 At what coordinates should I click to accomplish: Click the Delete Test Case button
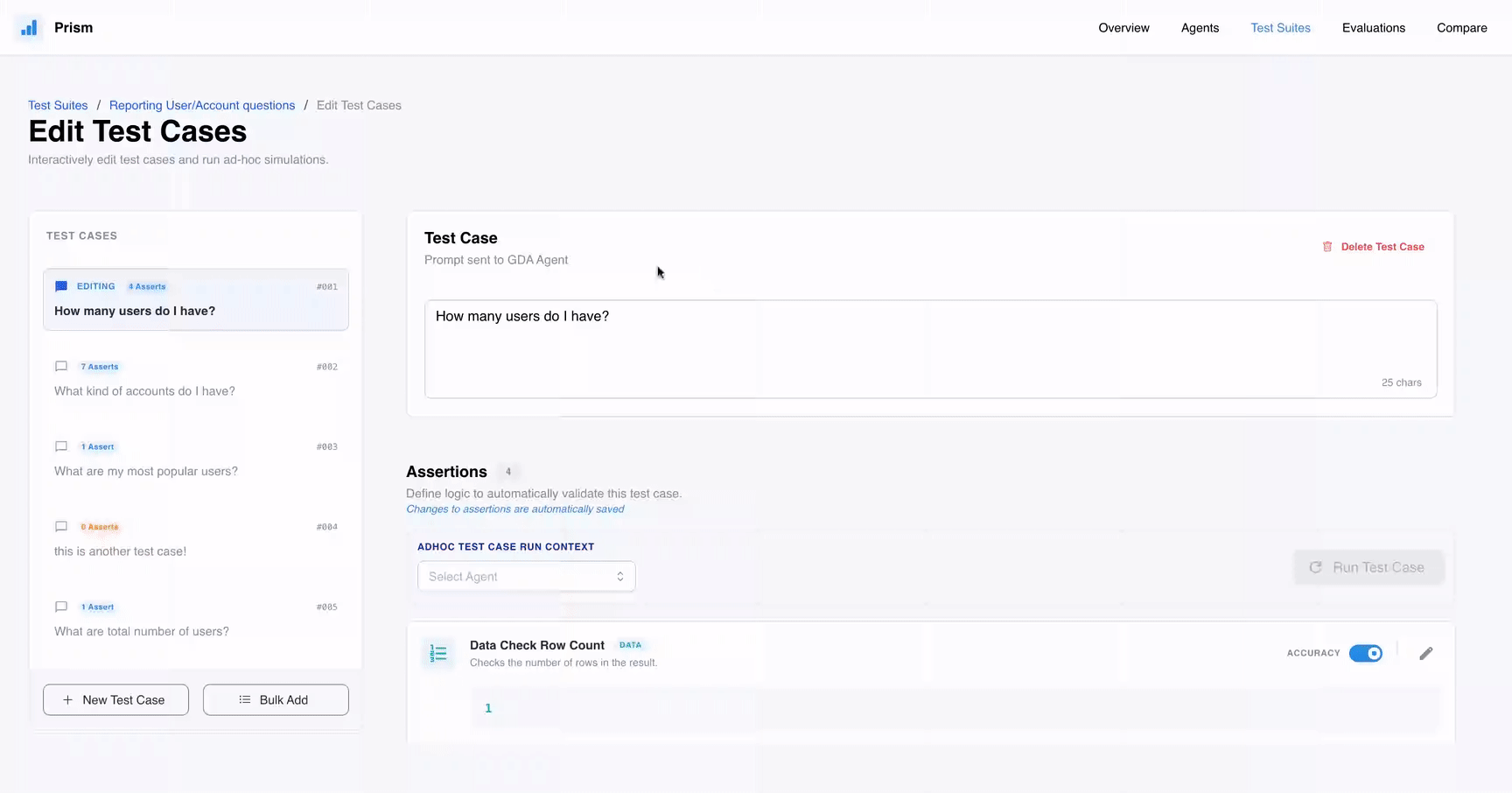coord(1374,247)
